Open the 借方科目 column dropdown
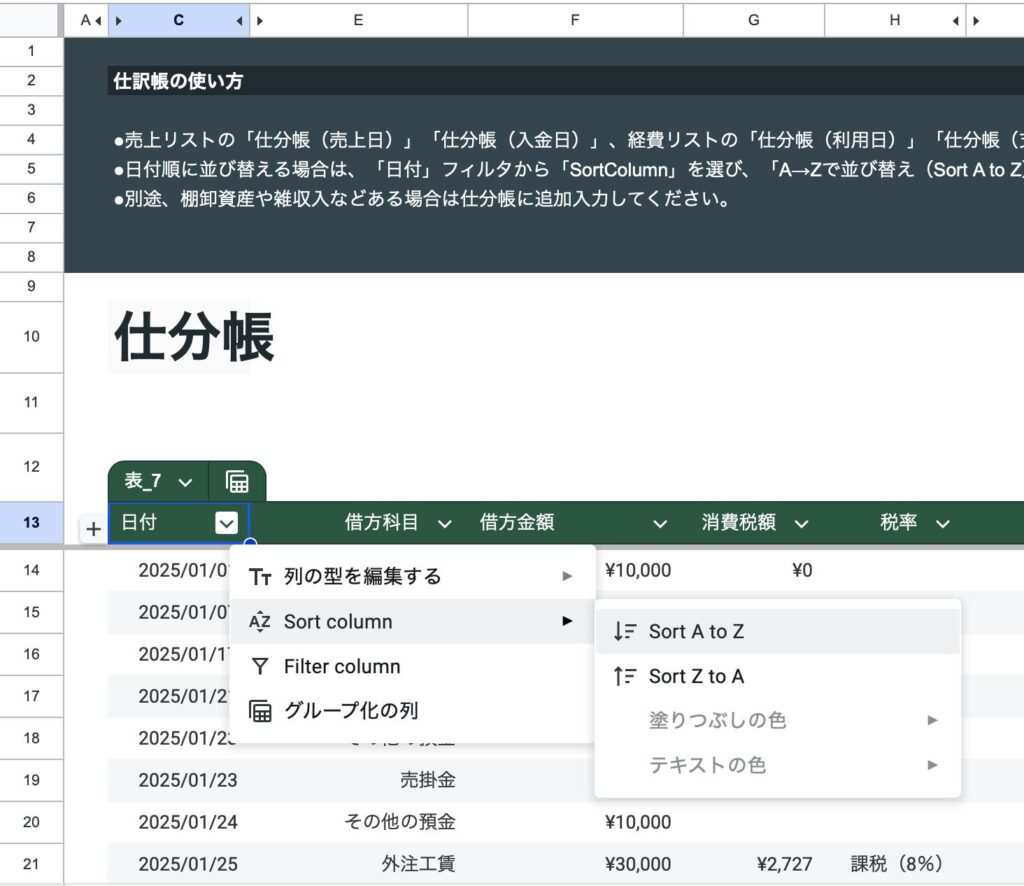Image resolution: width=1024 pixels, height=886 pixels. click(x=445, y=524)
